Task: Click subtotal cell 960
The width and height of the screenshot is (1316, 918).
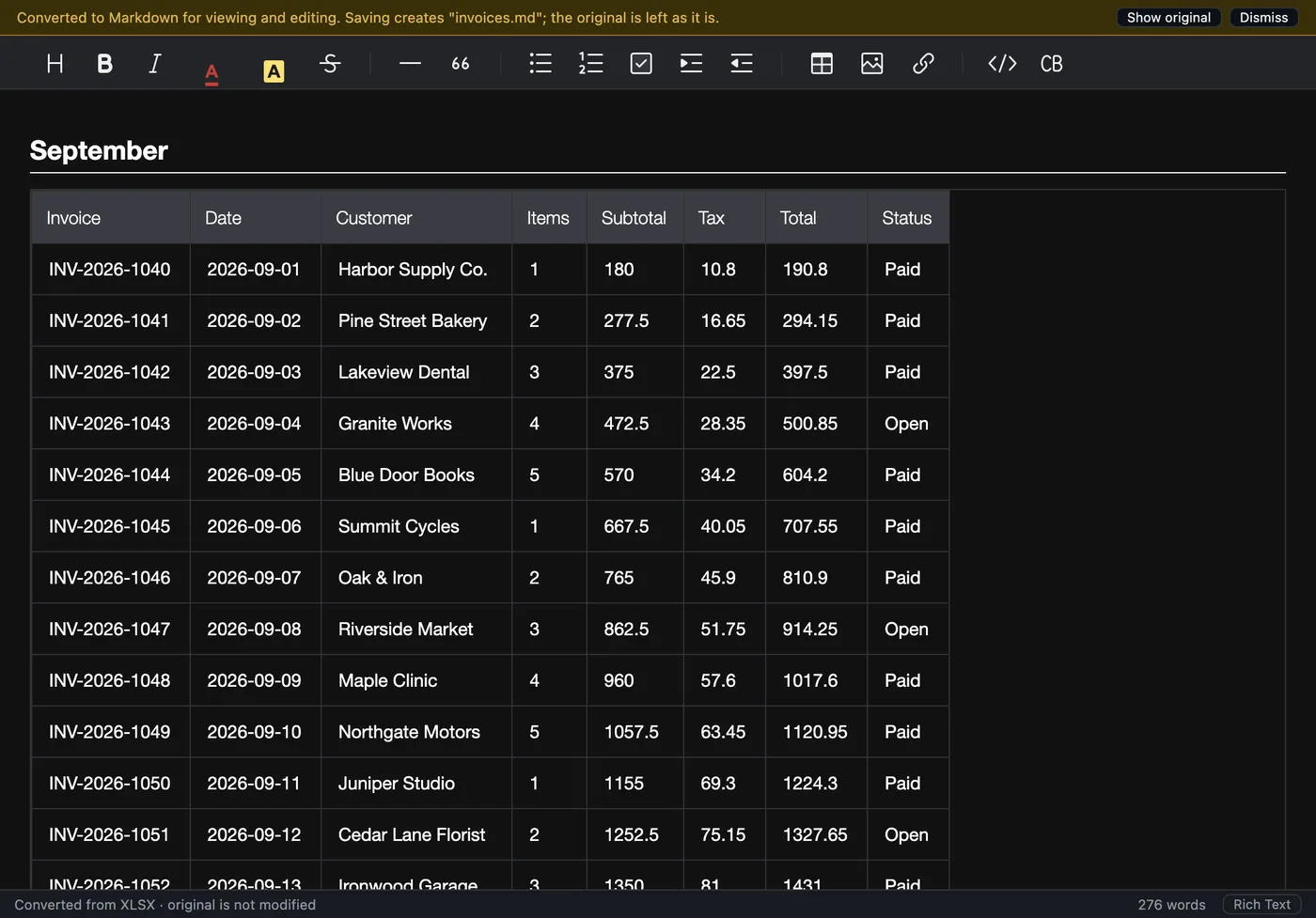Action: pos(634,680)
